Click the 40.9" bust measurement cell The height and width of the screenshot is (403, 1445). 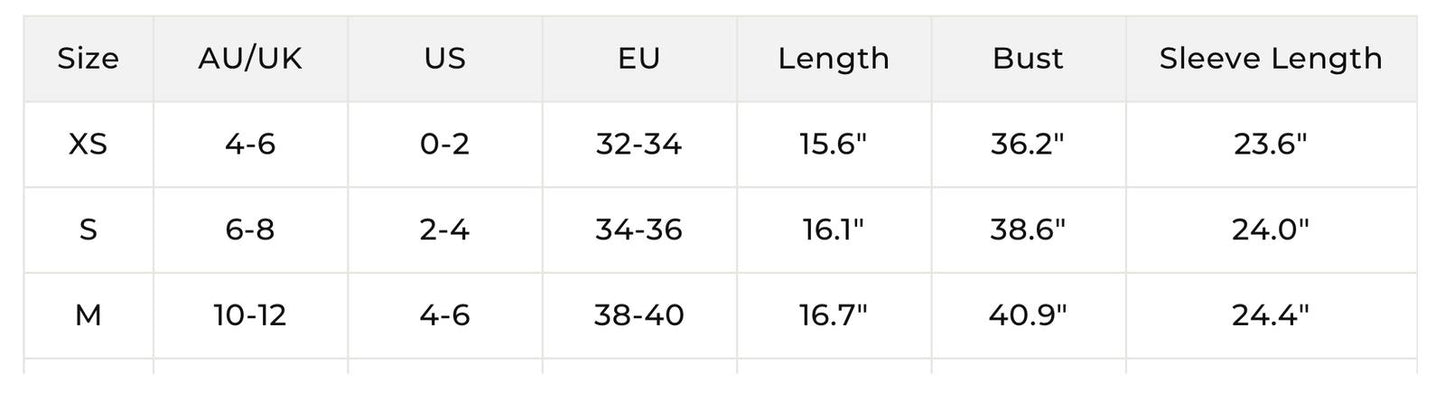point(1028,317)
